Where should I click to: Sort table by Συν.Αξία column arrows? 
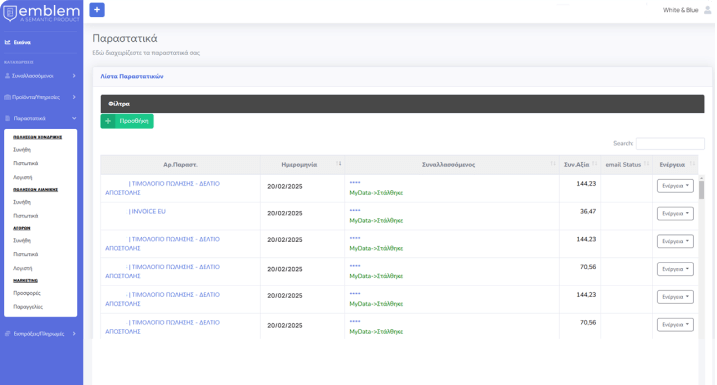tap(594, 164)
